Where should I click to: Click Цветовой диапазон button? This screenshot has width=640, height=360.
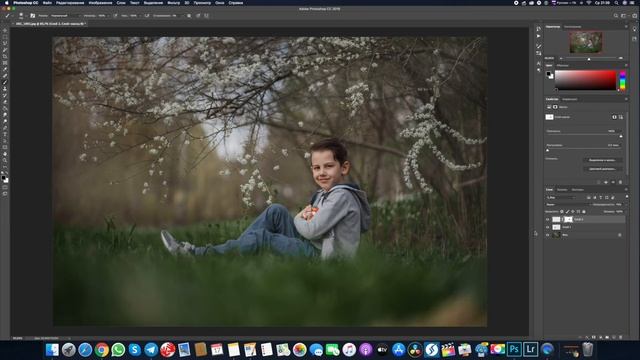click(602, 169)
